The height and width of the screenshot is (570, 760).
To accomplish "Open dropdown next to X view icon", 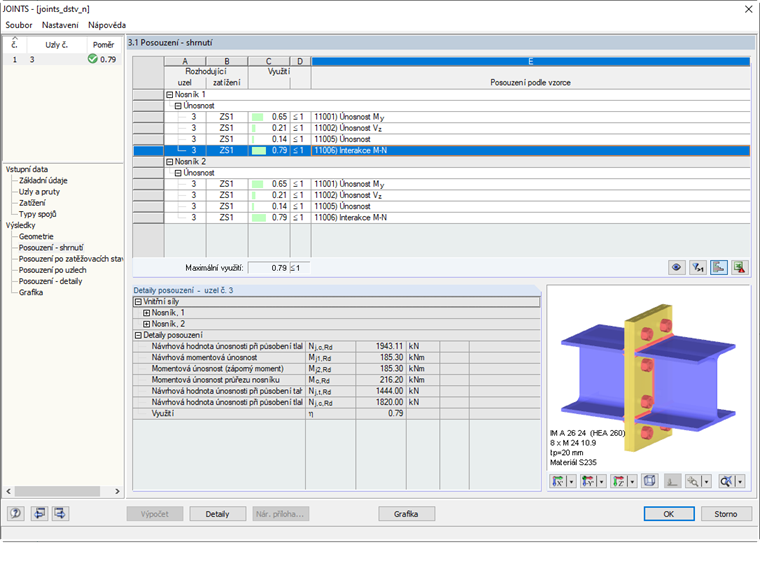I will click(571, 481).
